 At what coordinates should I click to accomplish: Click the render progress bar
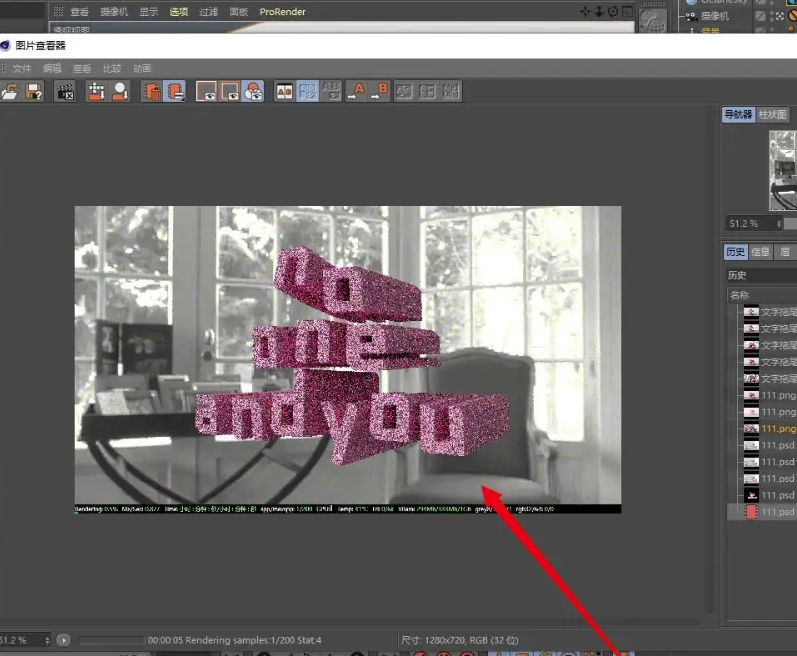(x=110, y=640)
